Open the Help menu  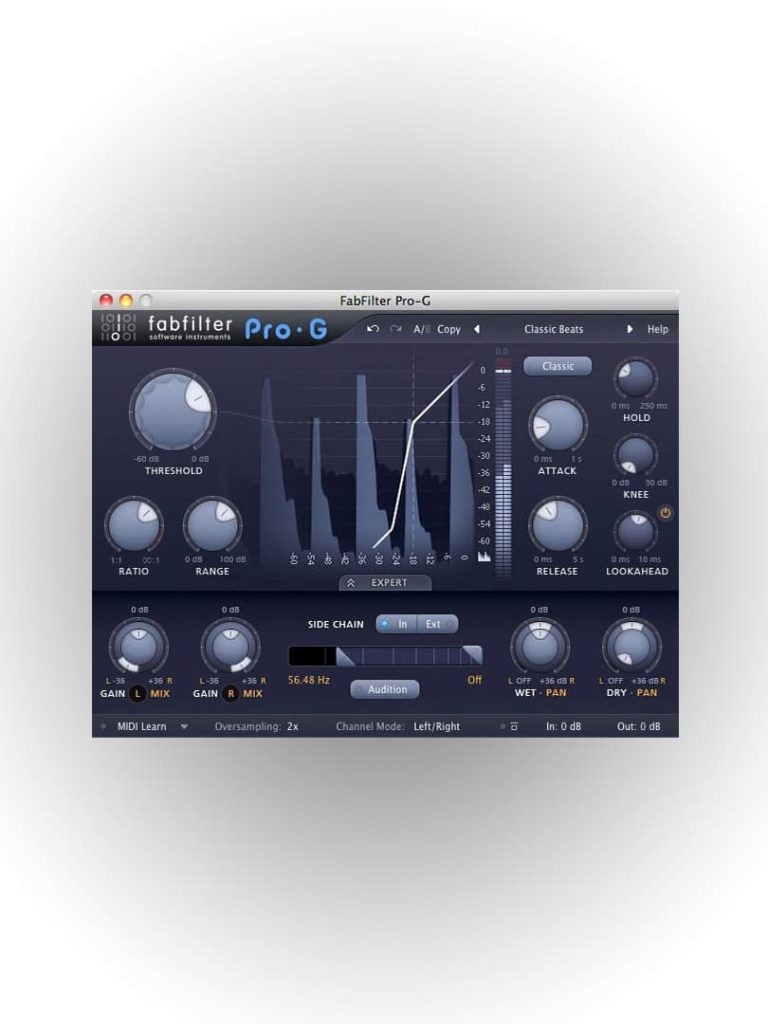click(658, 329)
